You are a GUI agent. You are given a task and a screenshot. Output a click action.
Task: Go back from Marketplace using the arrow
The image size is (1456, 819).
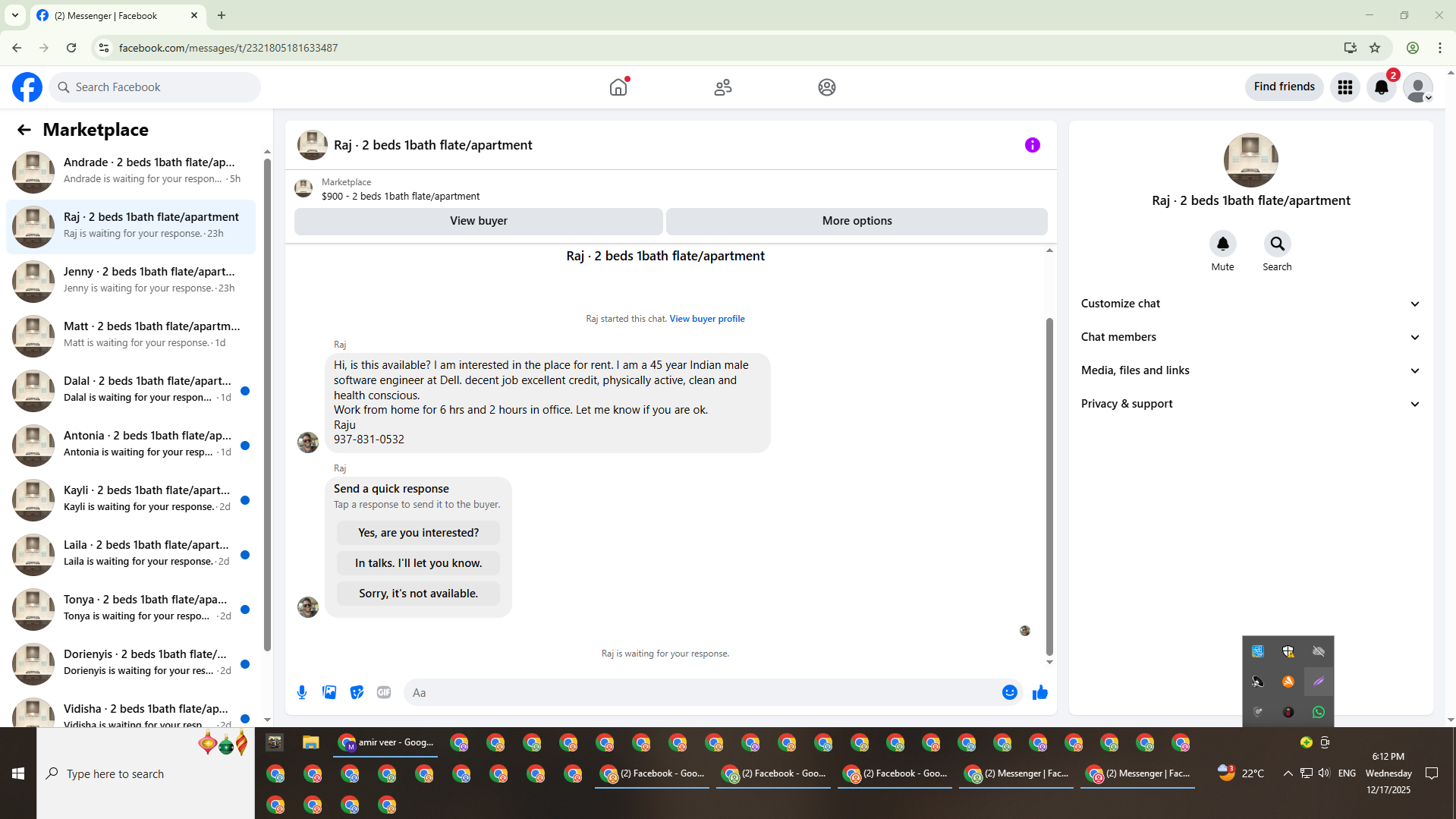(24, 130)
